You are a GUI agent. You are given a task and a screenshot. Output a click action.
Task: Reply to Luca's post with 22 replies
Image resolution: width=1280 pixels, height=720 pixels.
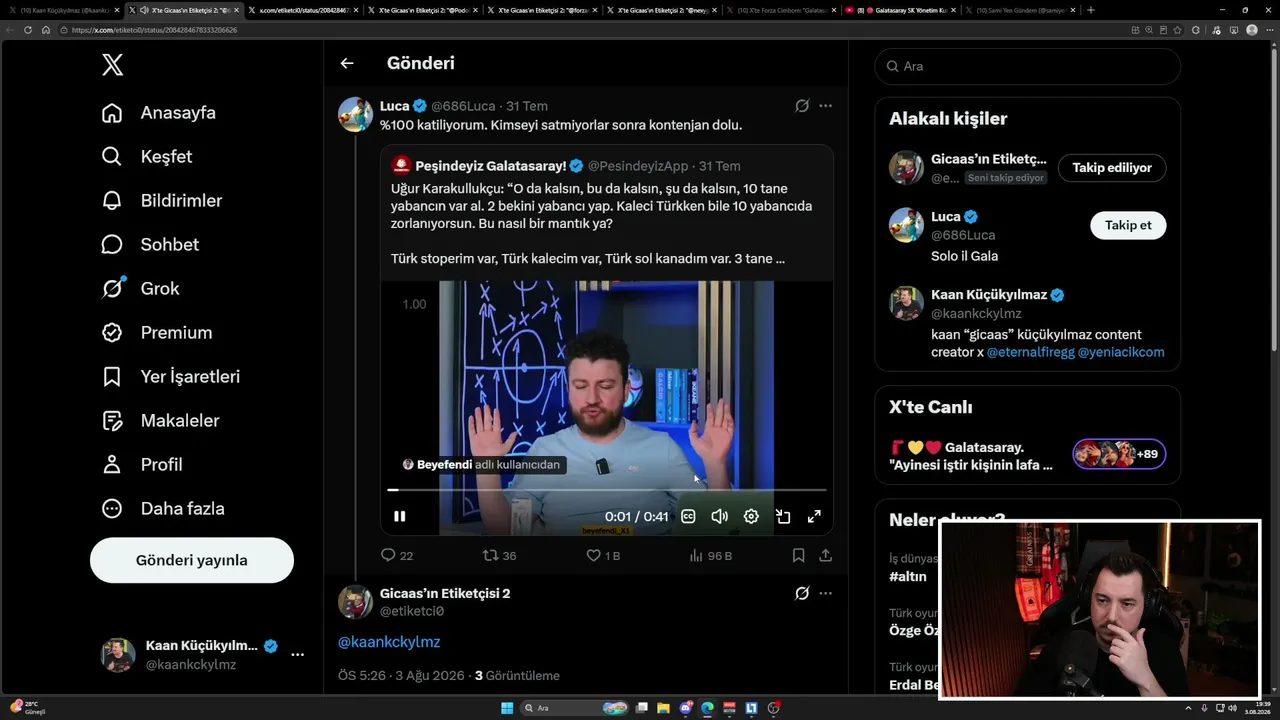pyautogui.click(x=397, y=555)
